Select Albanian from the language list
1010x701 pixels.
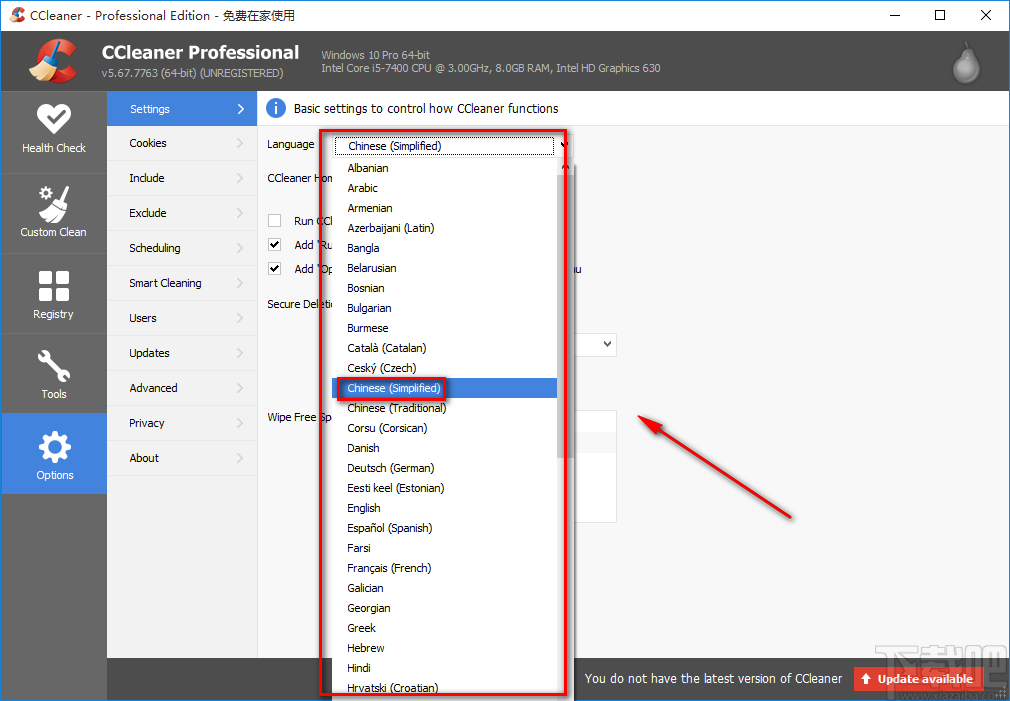pos(444,168)
